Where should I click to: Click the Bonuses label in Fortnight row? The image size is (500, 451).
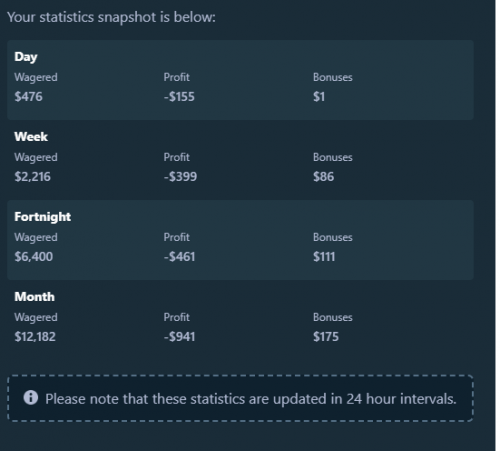[333, 237]
